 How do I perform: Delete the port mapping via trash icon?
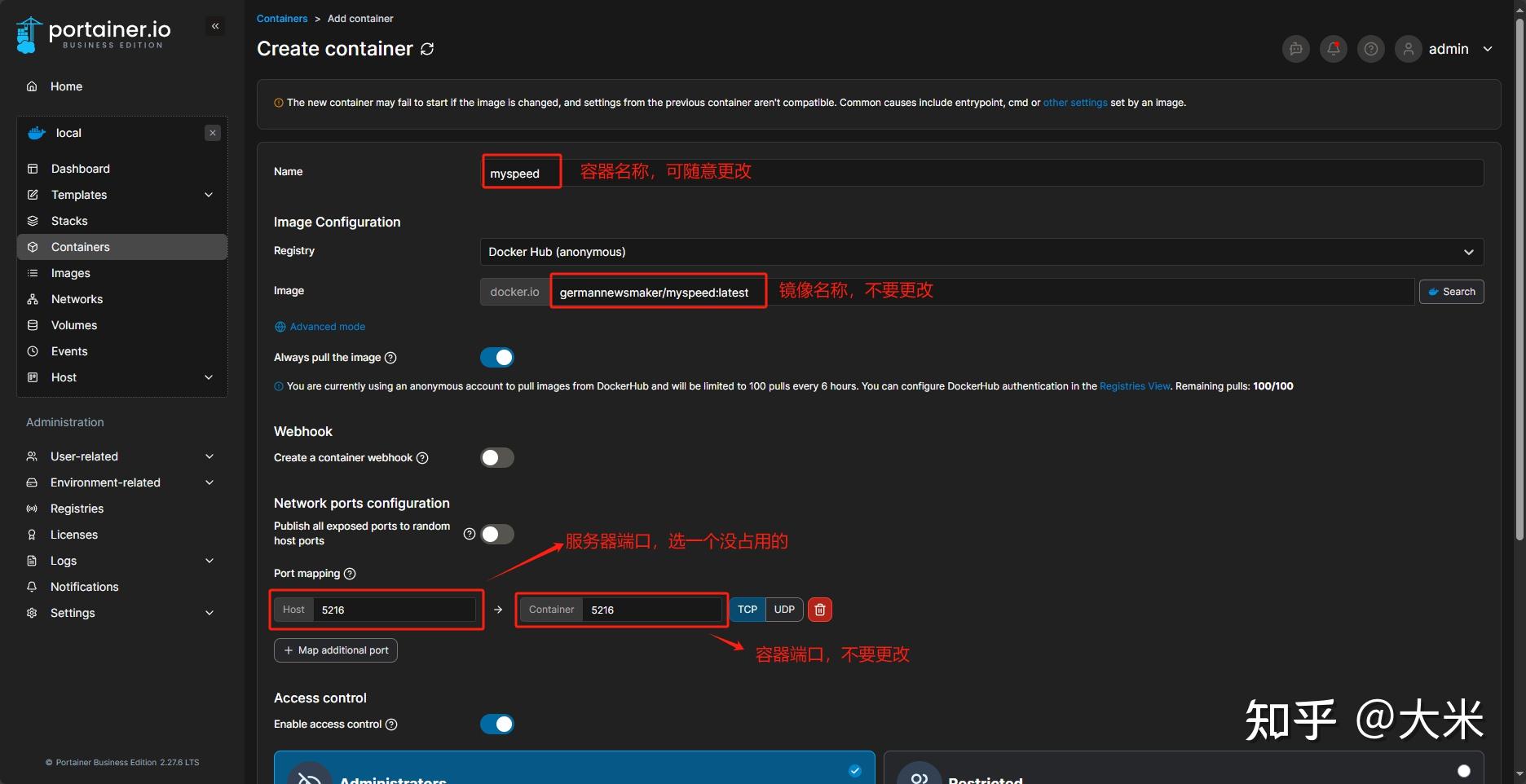[819, 609]
